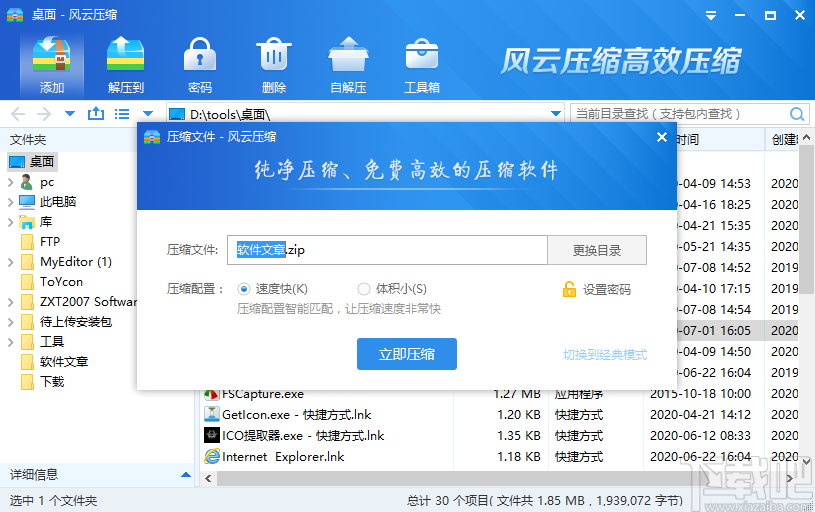
Task: Click GetIcon.exe - 快捷方式.lnk file name
Action: coord(296,414)
